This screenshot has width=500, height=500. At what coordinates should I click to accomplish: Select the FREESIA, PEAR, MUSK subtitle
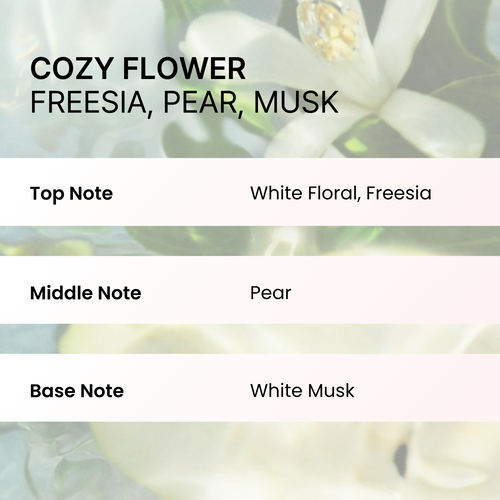(x=184, y=102)
